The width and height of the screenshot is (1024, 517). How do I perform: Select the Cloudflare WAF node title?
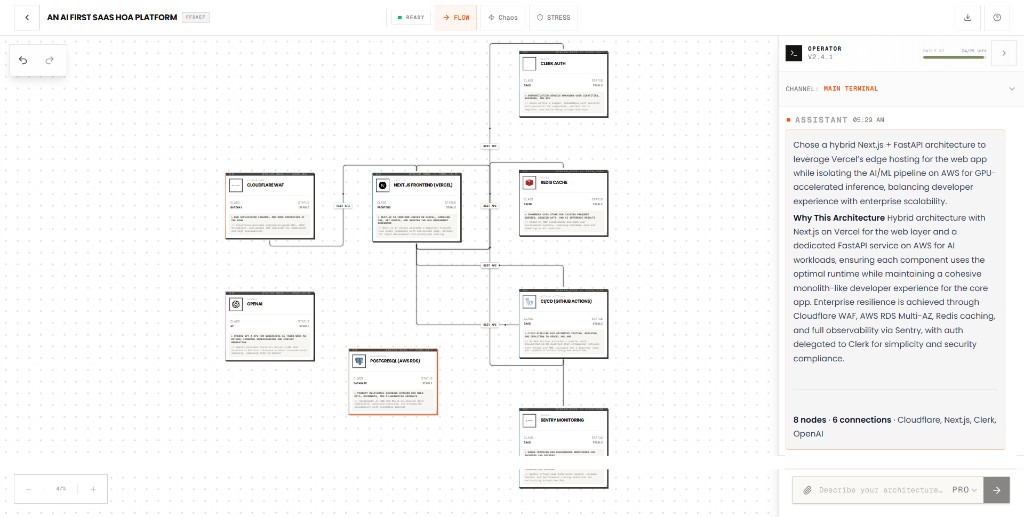(265, 185)
